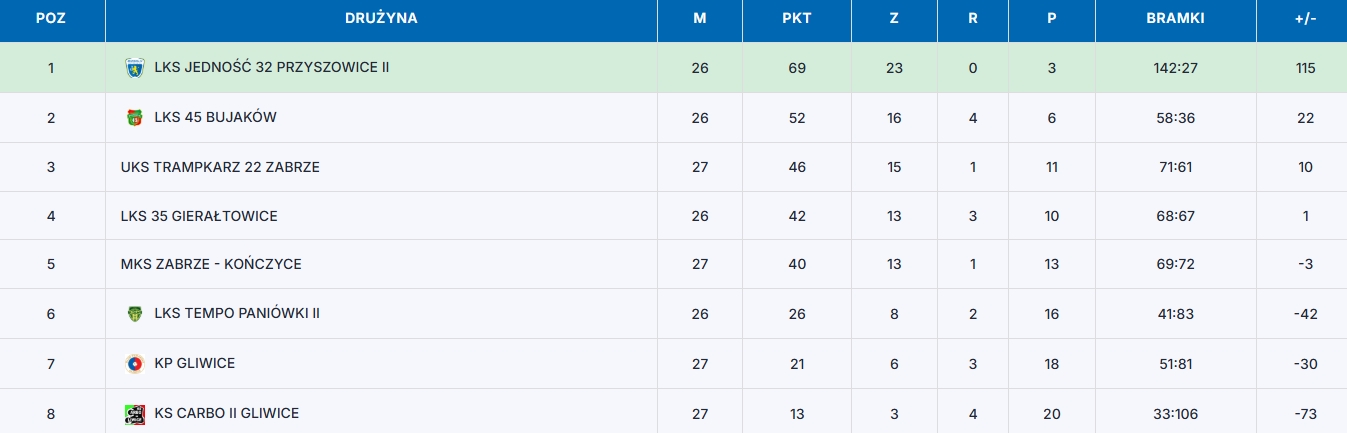
Task: Click the KP Gliwice team name
Action: coord(195,363)
